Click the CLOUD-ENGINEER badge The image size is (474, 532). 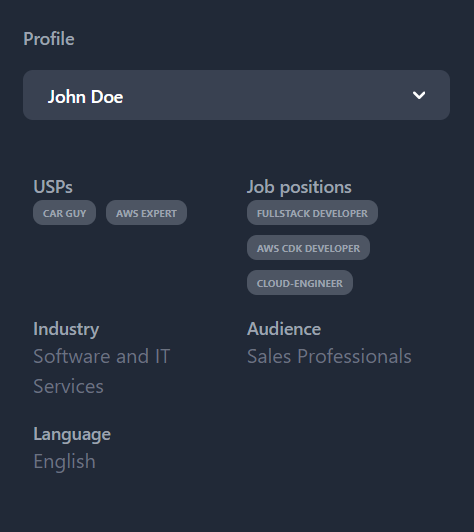tap(300, 283)
